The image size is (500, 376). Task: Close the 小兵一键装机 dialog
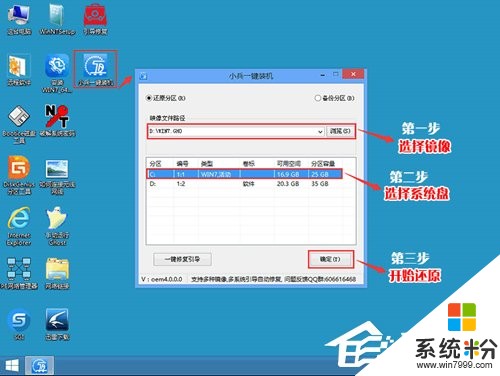click(354, 74)
